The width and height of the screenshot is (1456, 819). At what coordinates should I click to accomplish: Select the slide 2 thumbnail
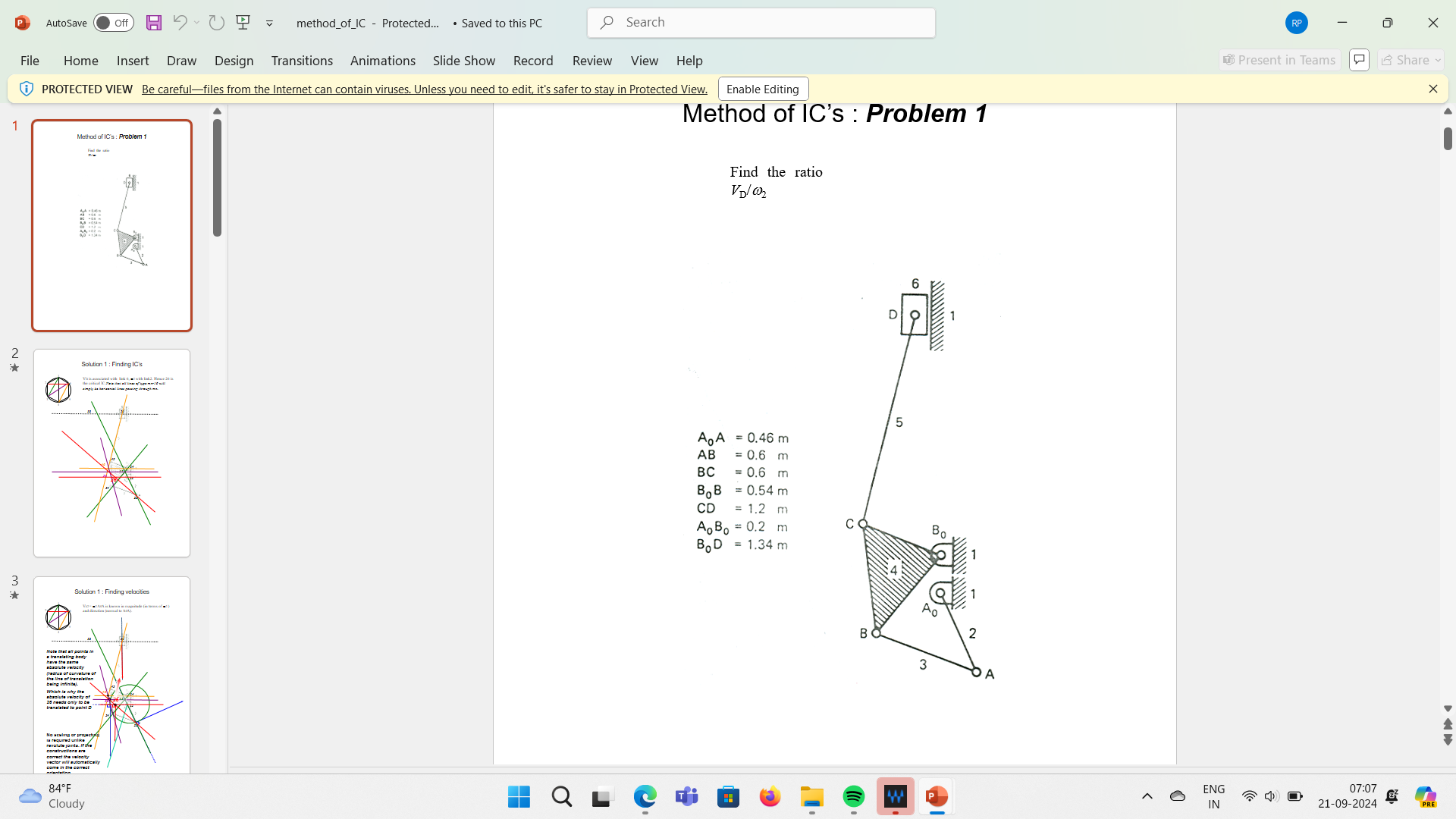111,453
